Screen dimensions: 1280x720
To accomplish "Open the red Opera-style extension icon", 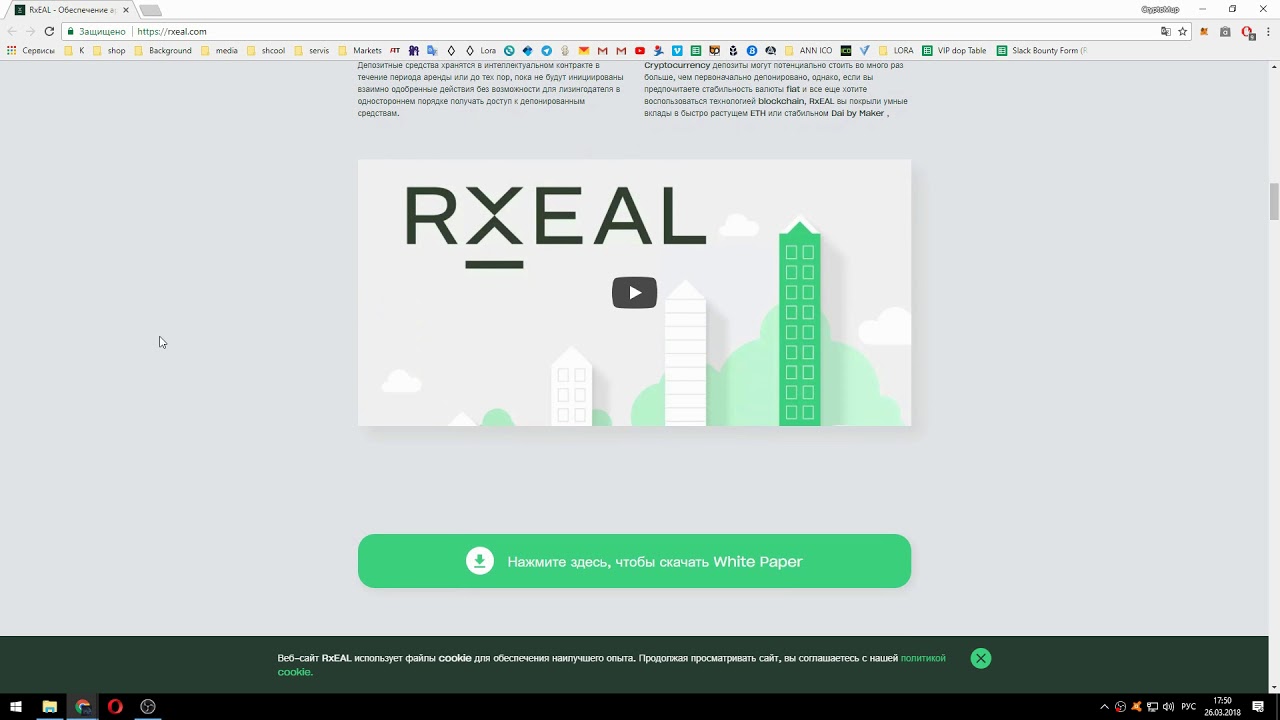I will [1247, 31].
